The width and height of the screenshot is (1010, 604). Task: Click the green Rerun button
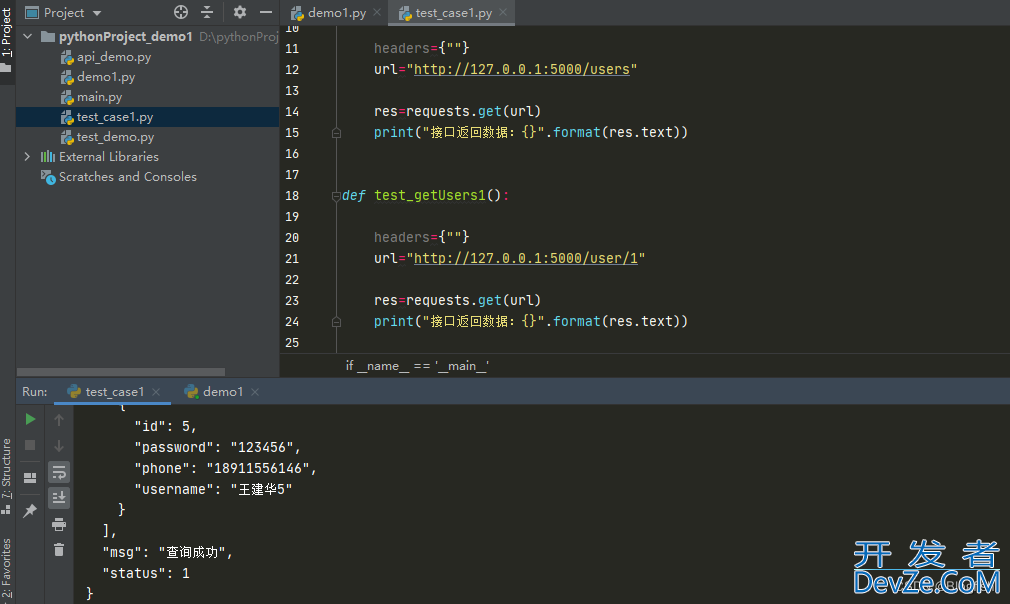[x=30, y=419]
